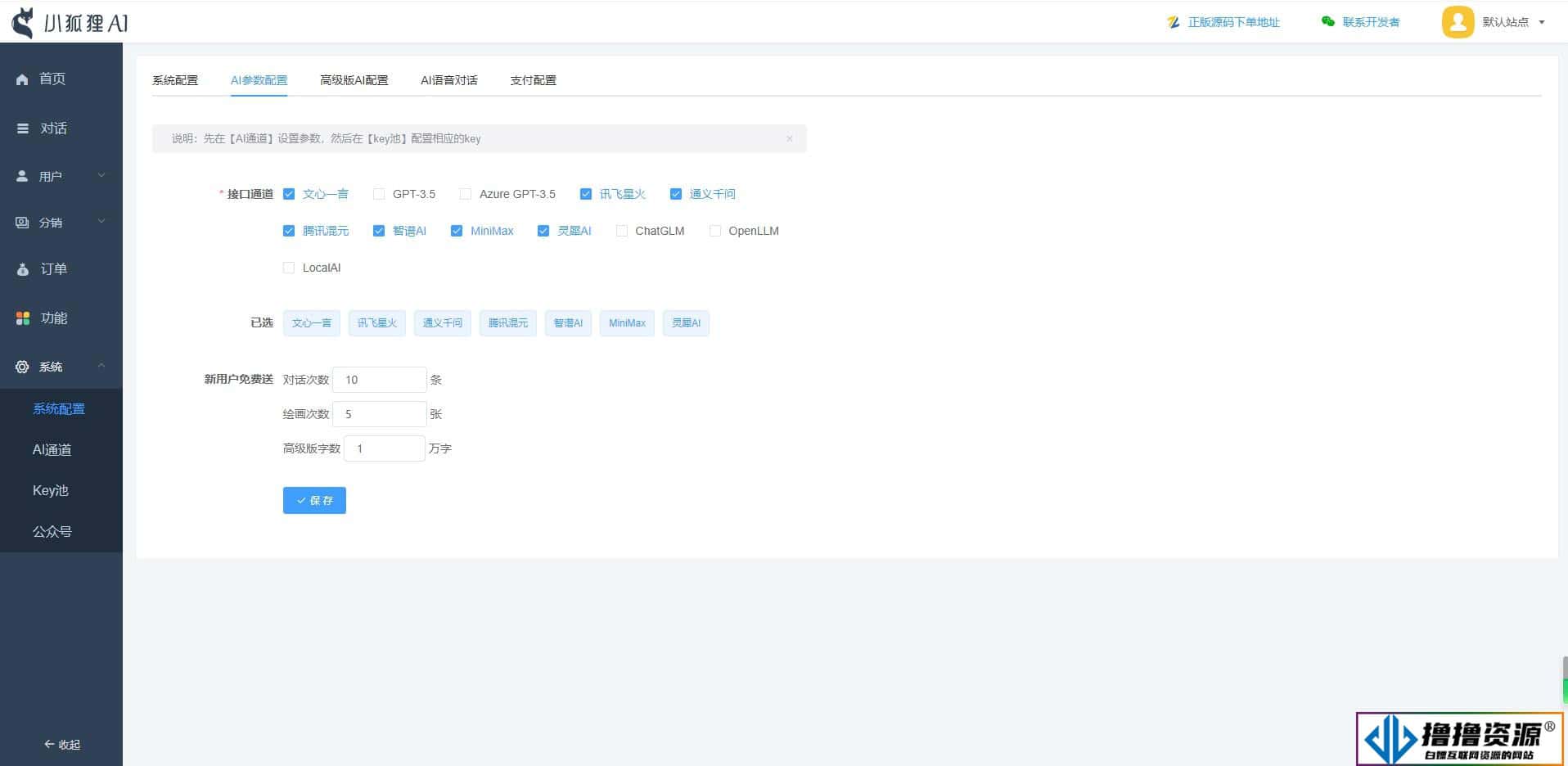The image size is (1568, 766).
Task: Open the 正版源码下单地址 link
Action: [x=1234, y=22]
